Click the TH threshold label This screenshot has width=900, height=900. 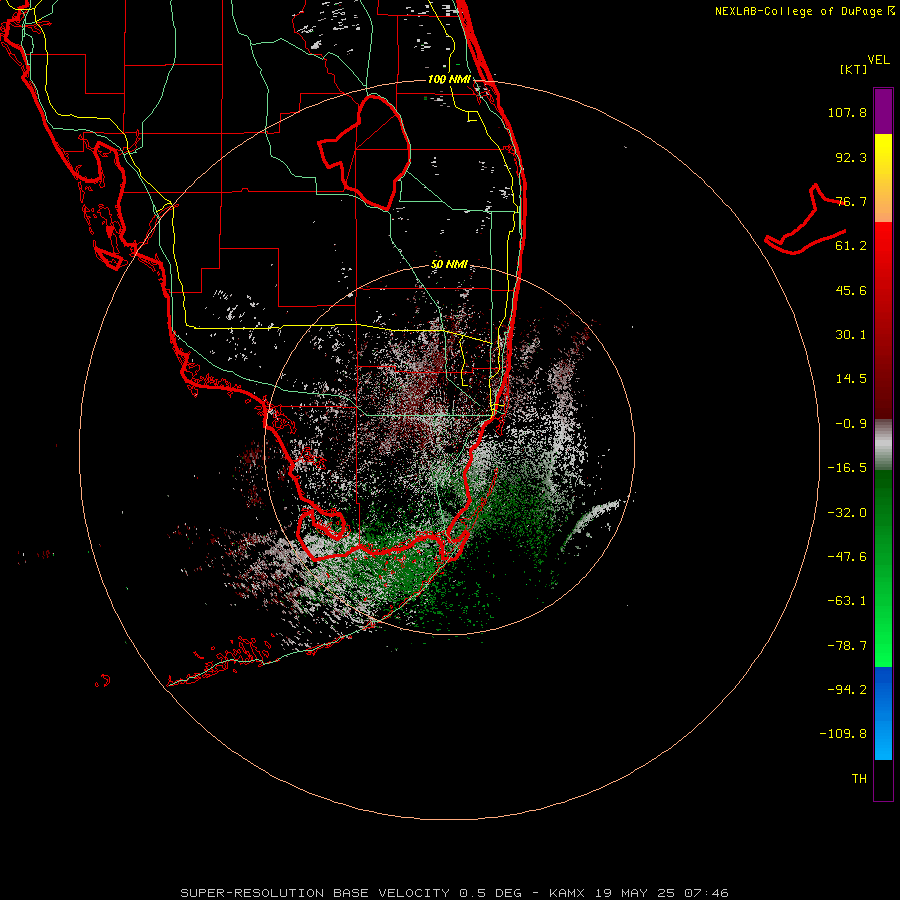[859, 779]
